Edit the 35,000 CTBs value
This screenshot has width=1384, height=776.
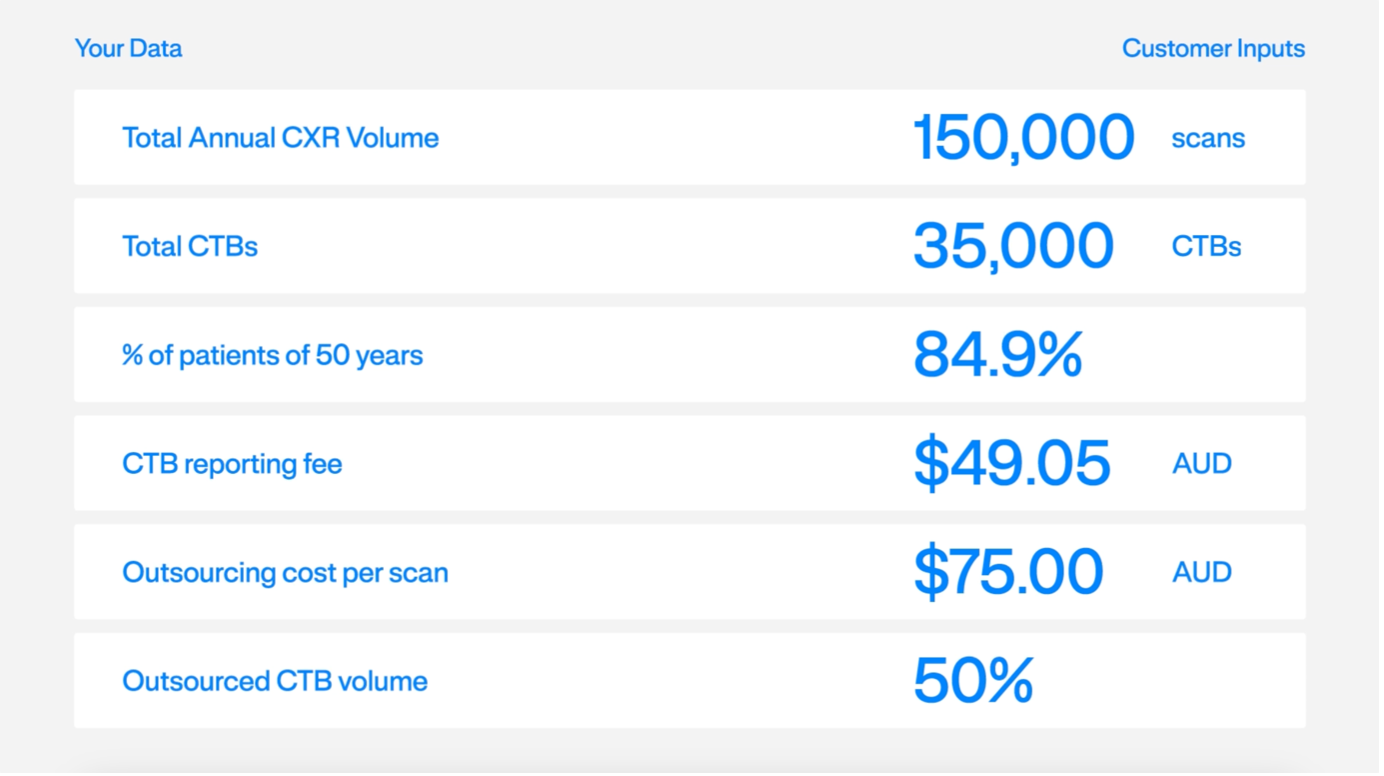tap(1012, 246)
